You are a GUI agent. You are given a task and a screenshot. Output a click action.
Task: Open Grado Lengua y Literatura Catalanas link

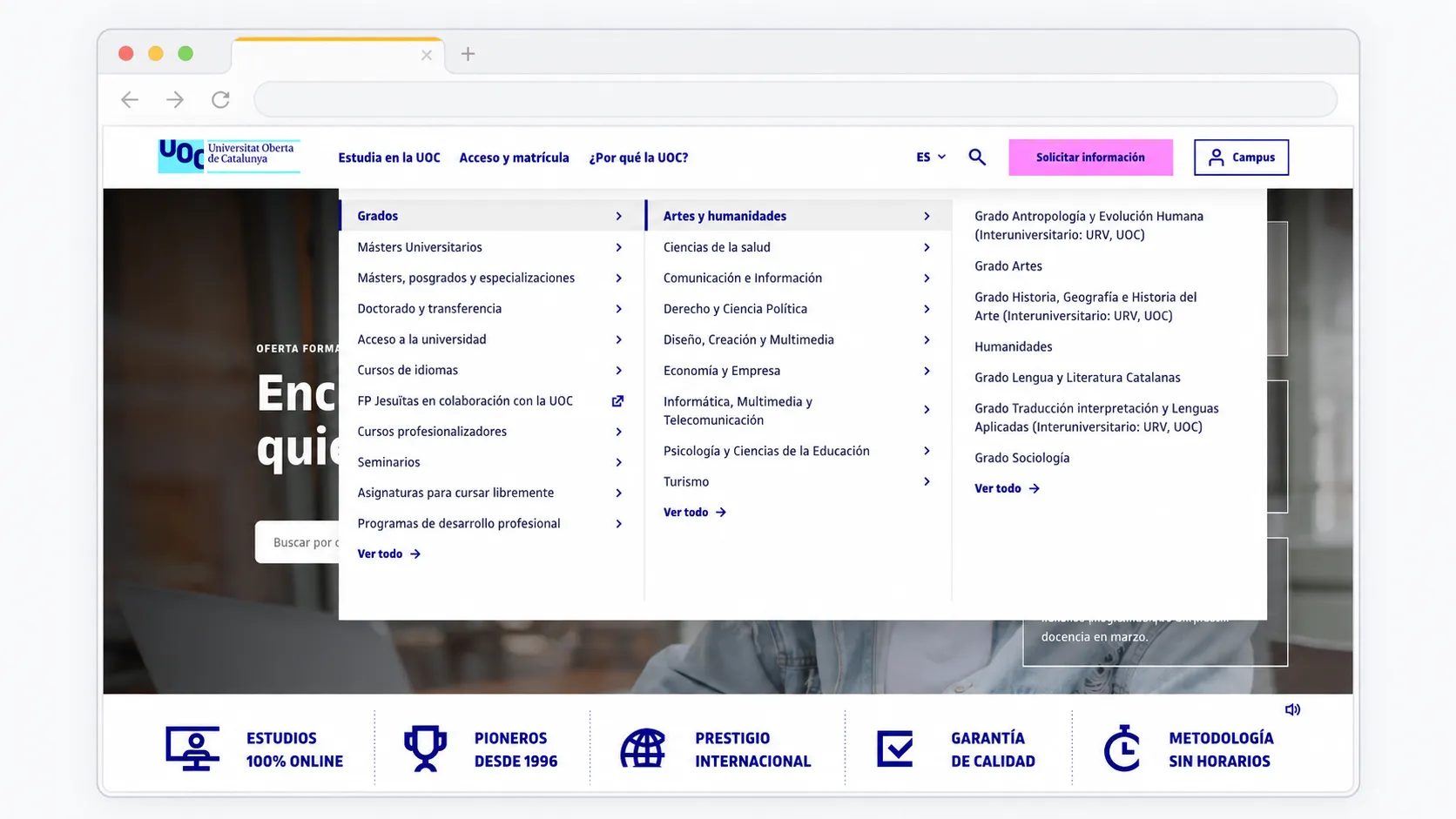coord(1077,378)
